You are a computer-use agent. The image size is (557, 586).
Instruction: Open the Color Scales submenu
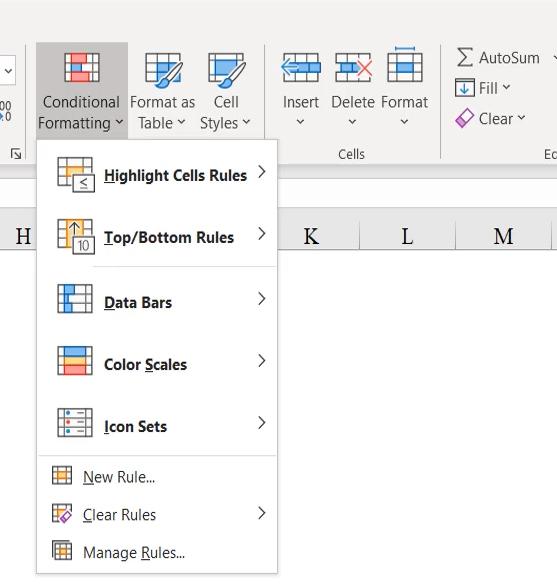(x=157, y=361)
